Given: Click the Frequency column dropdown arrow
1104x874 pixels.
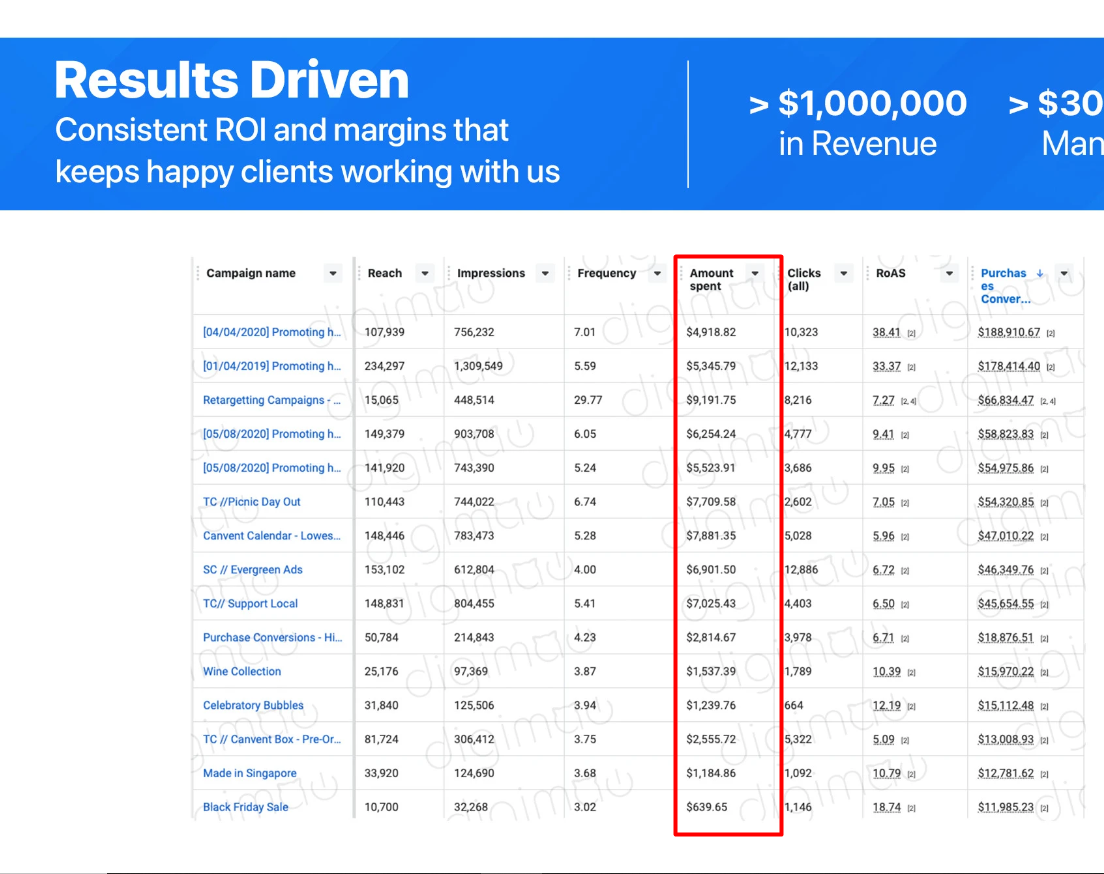Looking at the screenshot, I should pos(657,274).
